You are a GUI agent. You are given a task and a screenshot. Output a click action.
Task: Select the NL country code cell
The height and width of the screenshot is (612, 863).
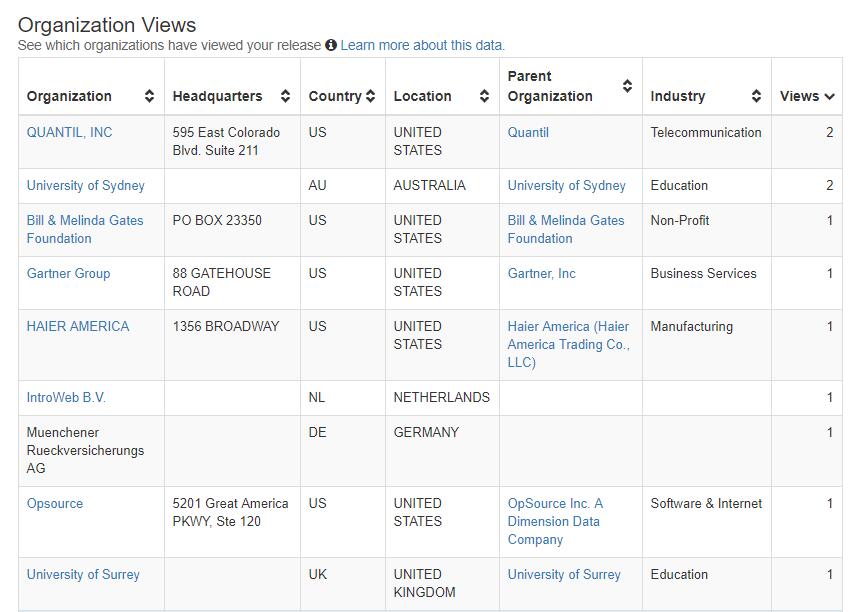click(x=343, y=398)
